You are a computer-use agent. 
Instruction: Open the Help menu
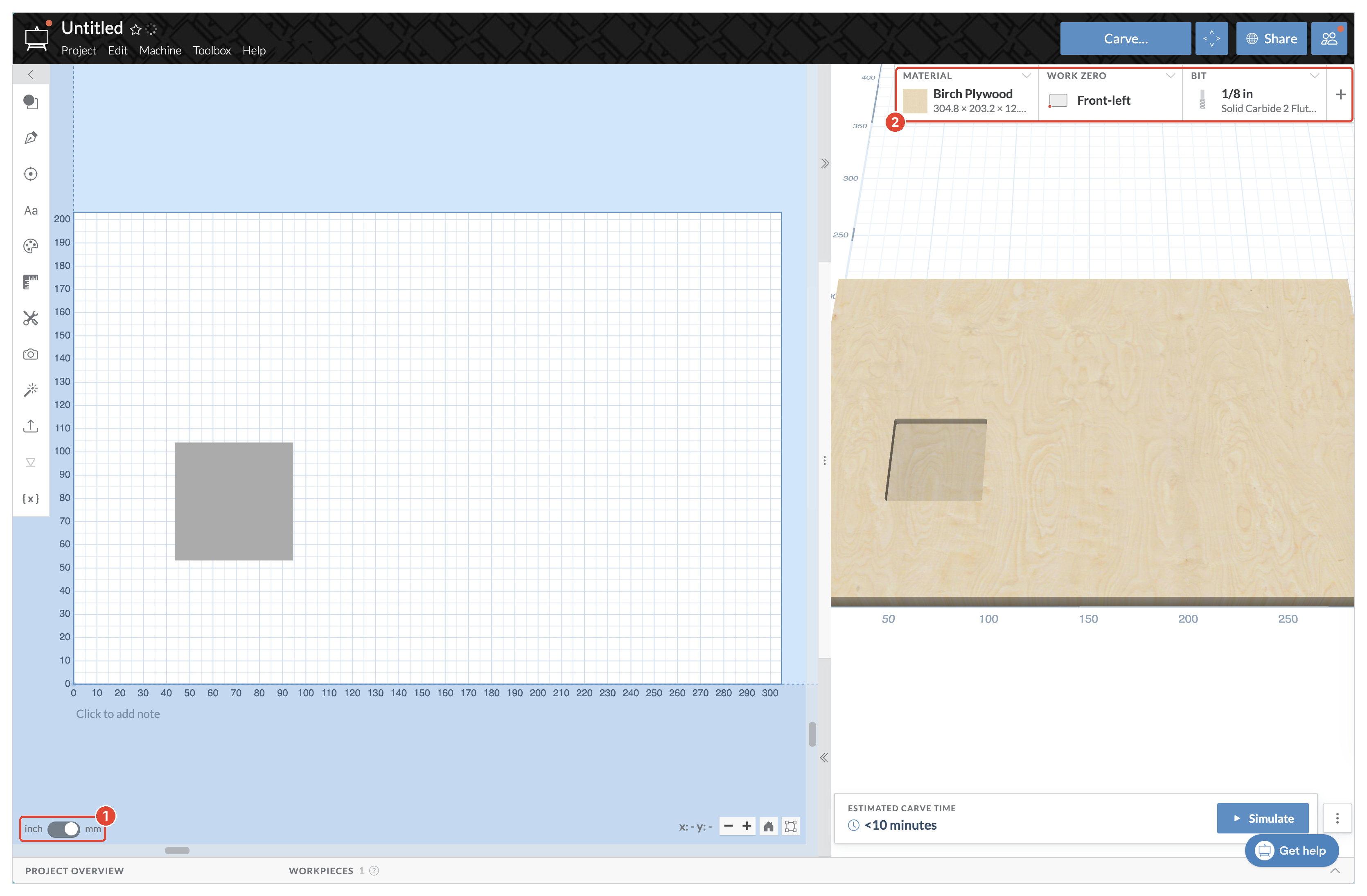254,50
